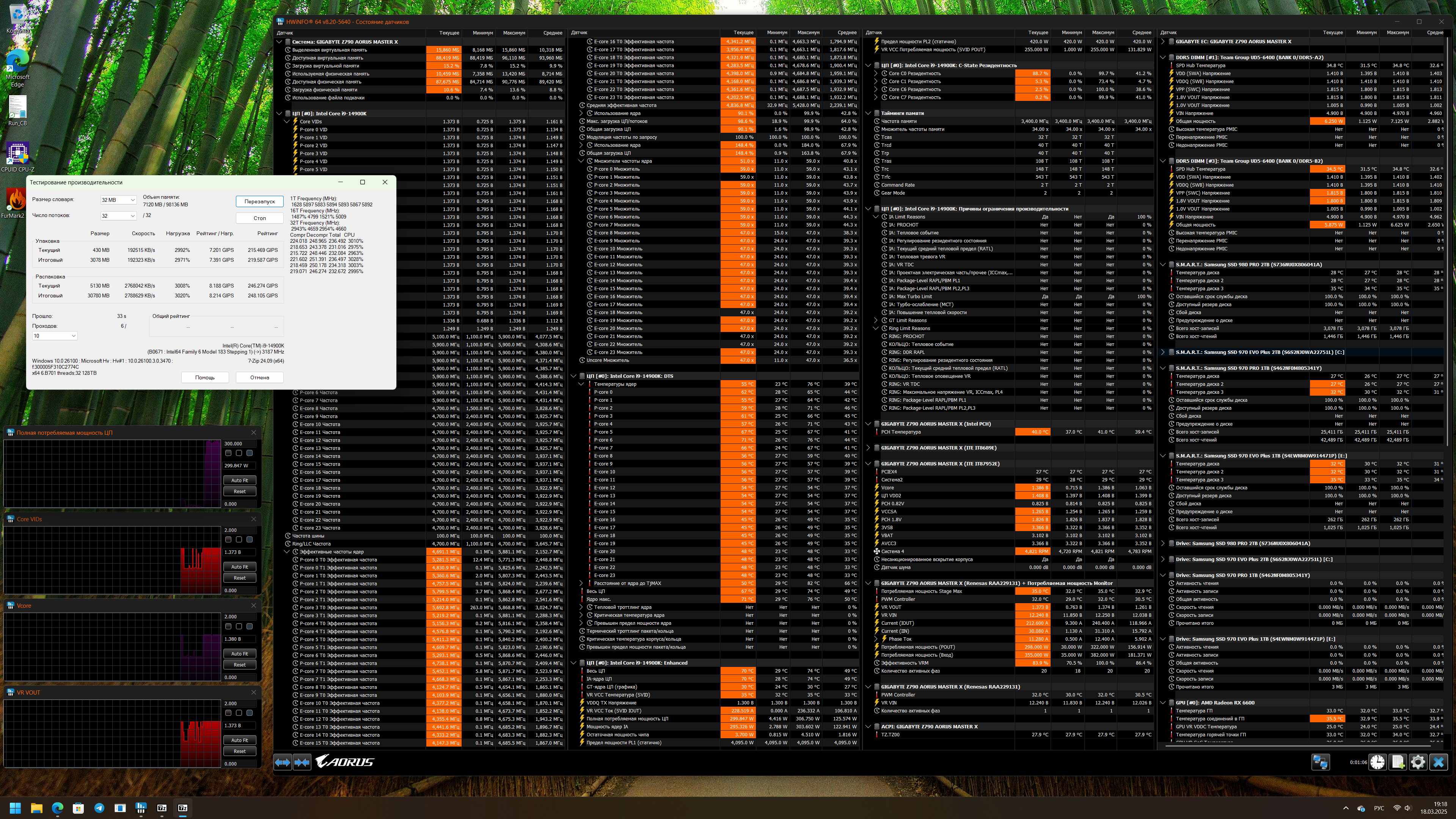Click the third color box in CPU power graph
The height and width of the screenshot is (819, 1456).
(249, 453)
